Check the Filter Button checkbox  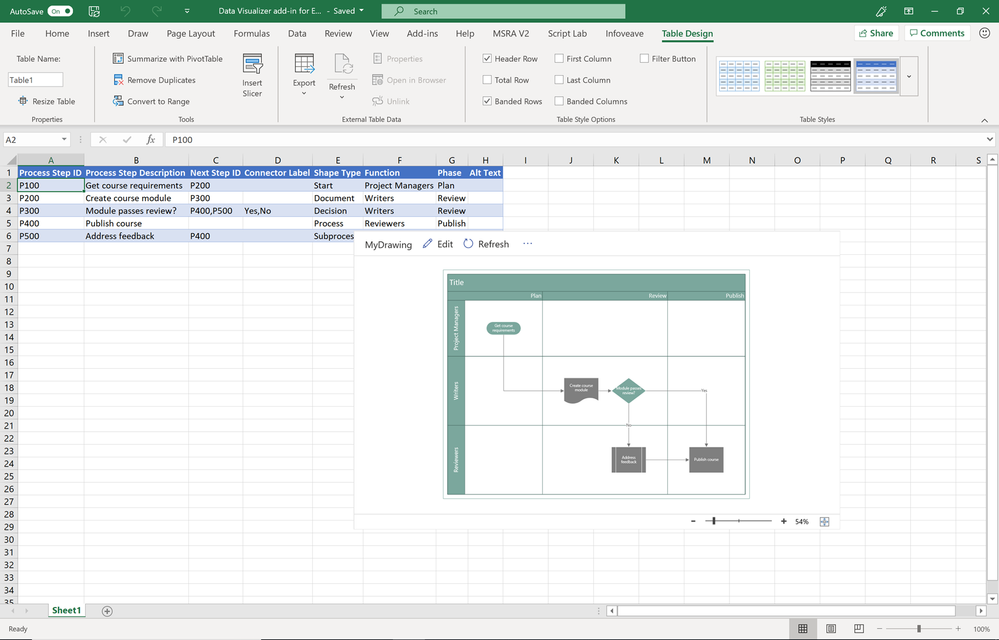click(644, 59)
